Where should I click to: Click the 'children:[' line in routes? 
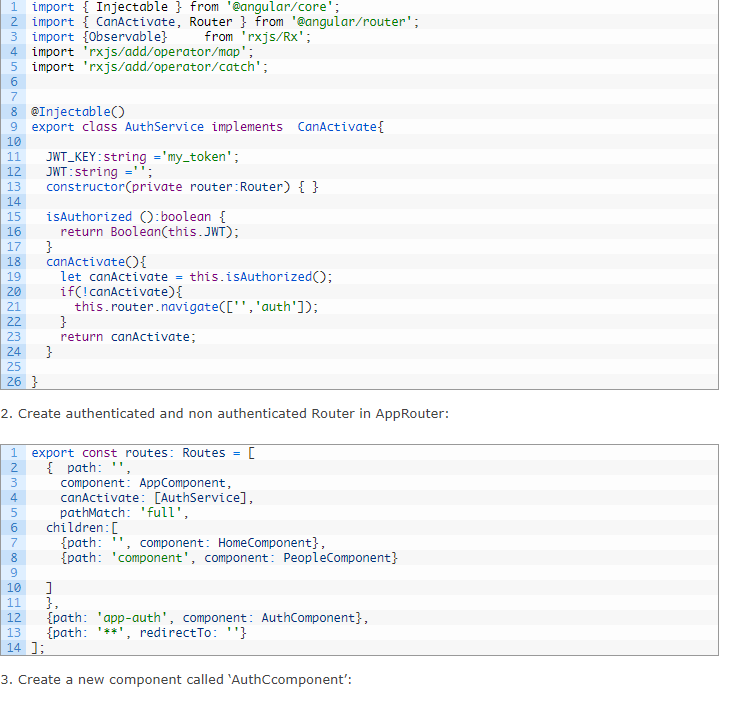(82, 528)
